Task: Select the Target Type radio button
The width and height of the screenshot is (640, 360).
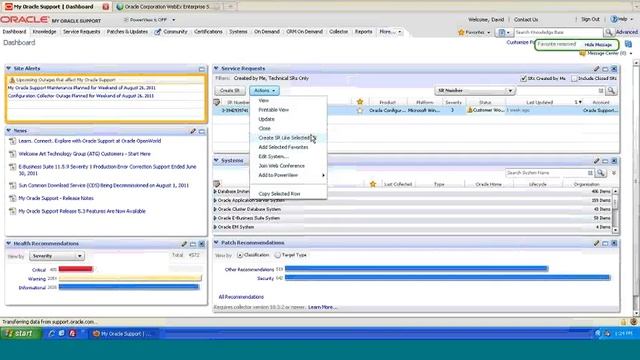Action: pos(278,255)
